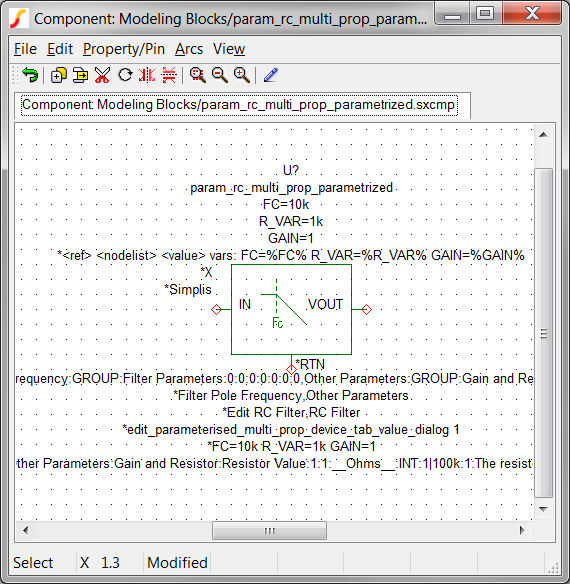Flip selection with the horizontal flip icon
The width and height of the screenshot is (570, 584).
point(169,75)
